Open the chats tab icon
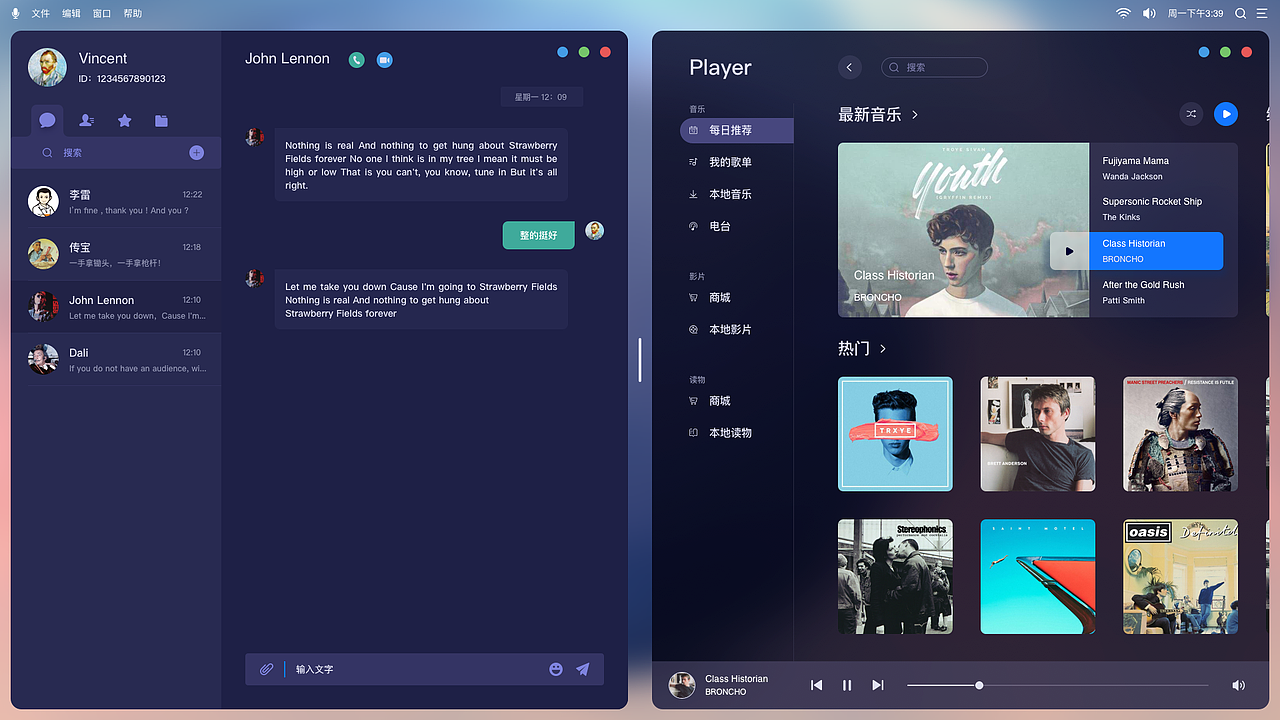The width and height of the screenshot is (1280, 720). (x=47, y=120)
